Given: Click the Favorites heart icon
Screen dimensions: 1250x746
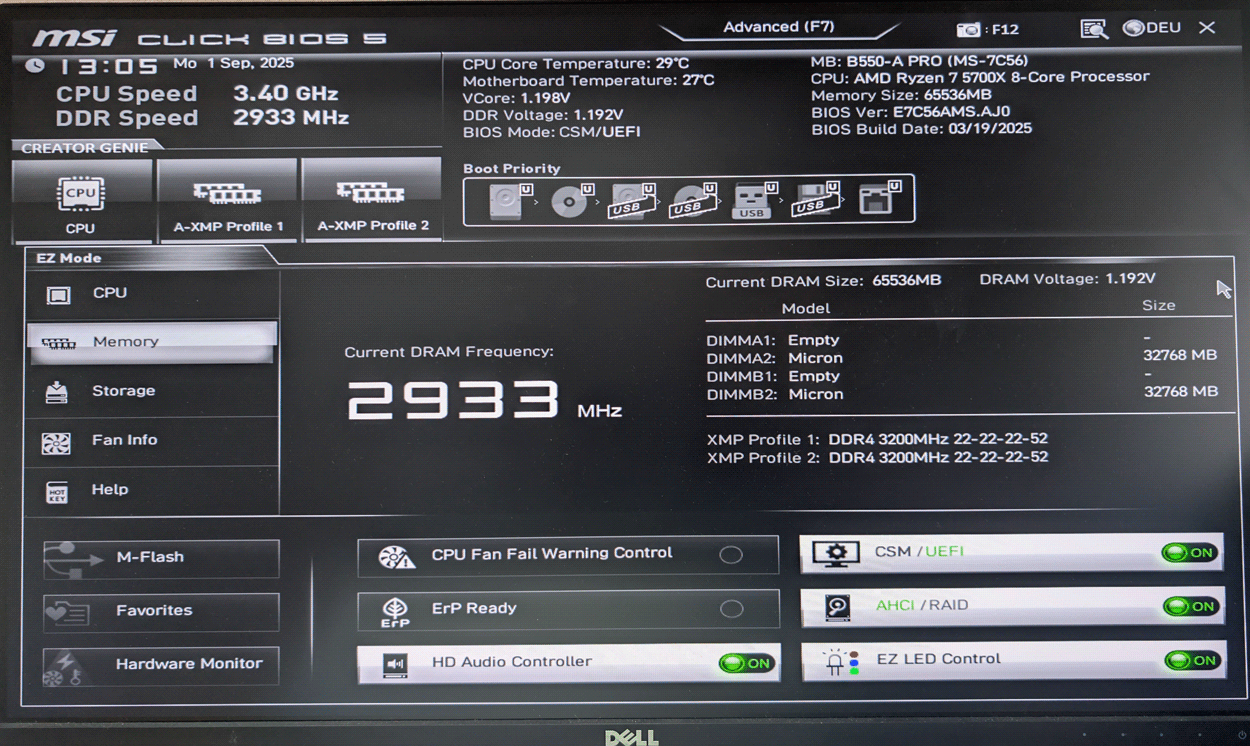Looking at the screenshot, I should tap(67, 612).
